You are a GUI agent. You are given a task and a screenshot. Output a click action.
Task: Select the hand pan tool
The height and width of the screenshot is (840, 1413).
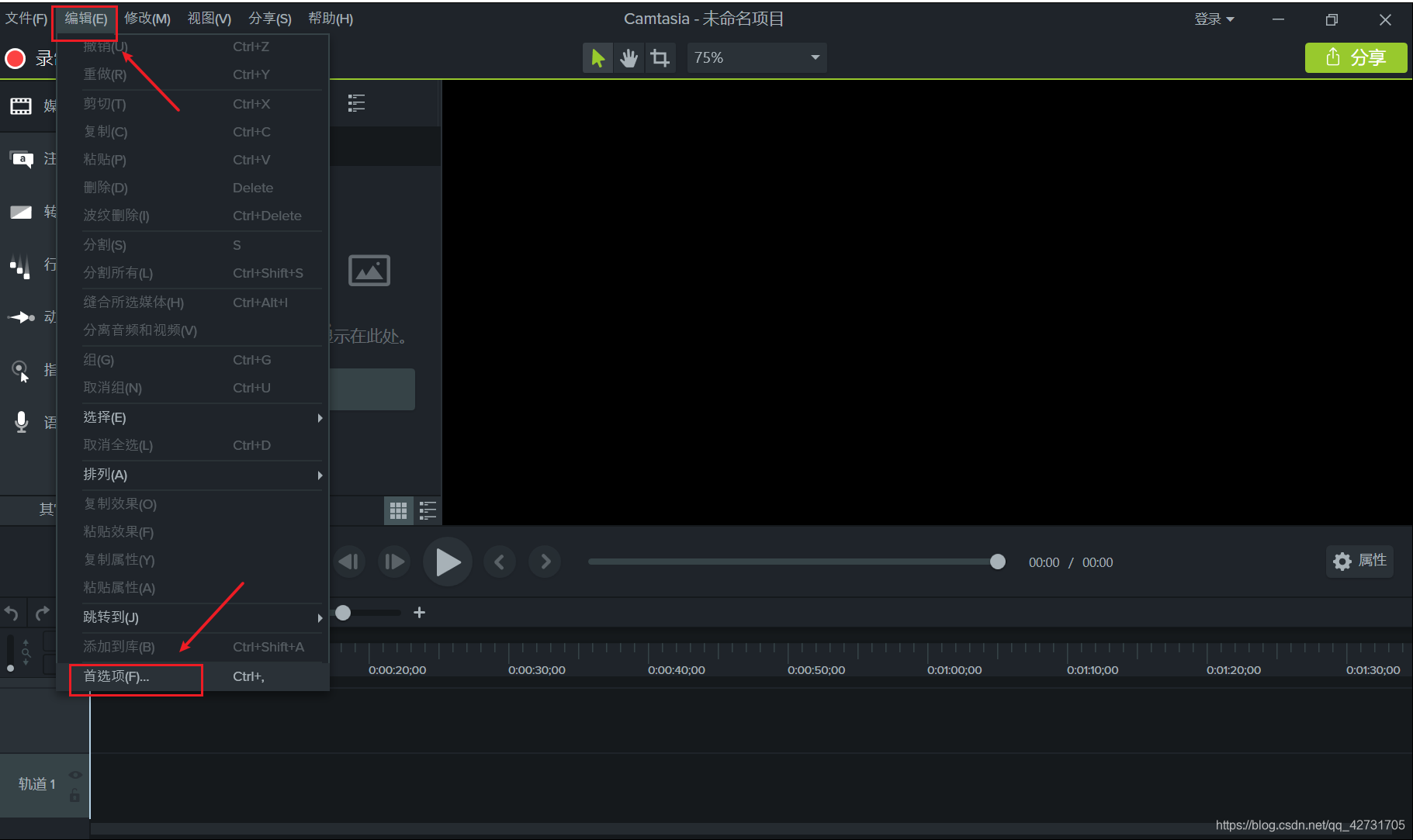tap(629, 58)
